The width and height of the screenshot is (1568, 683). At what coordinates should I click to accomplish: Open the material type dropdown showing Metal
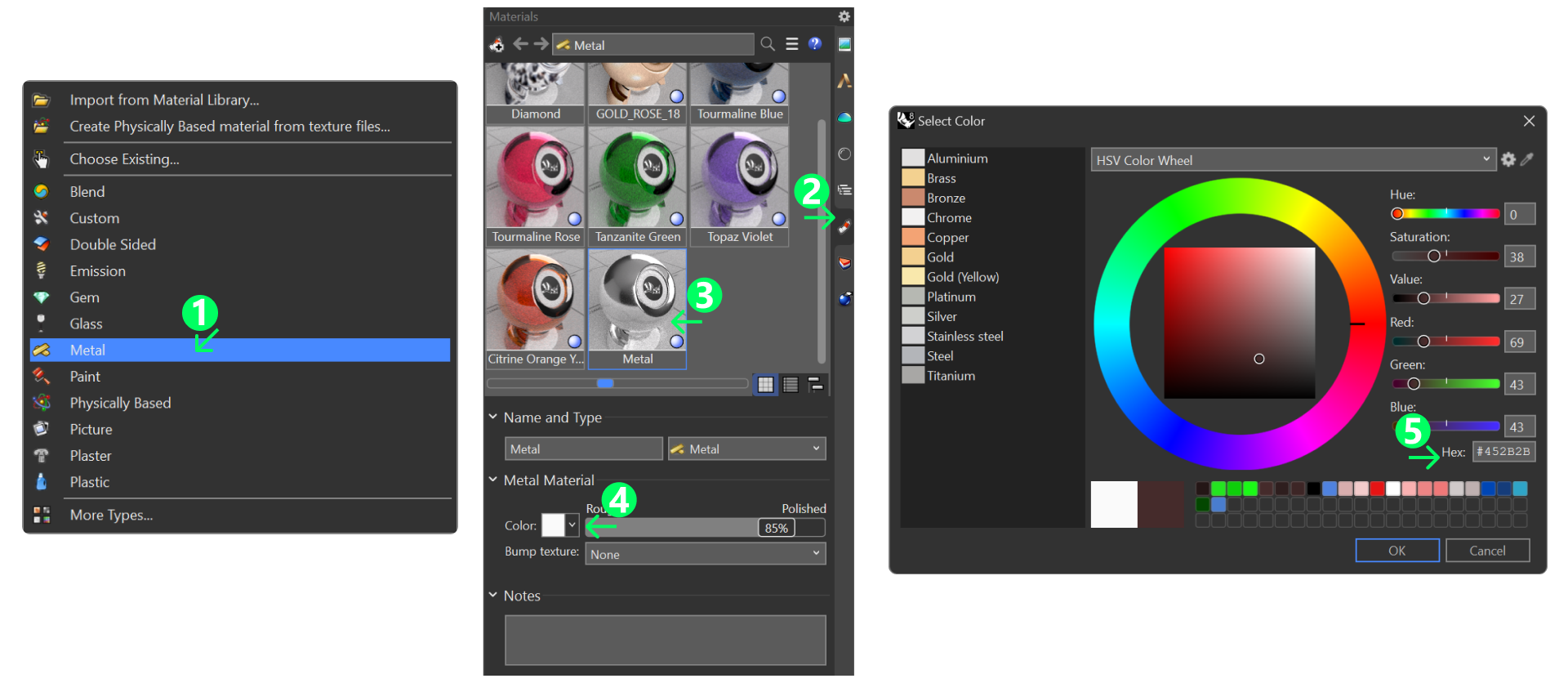tap(746, 449)
